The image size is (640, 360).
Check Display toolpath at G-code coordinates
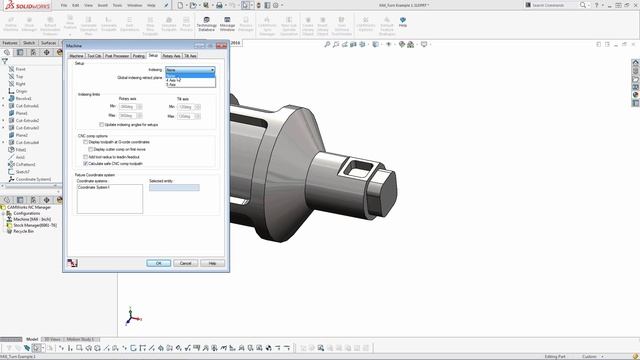coord(85,142)
